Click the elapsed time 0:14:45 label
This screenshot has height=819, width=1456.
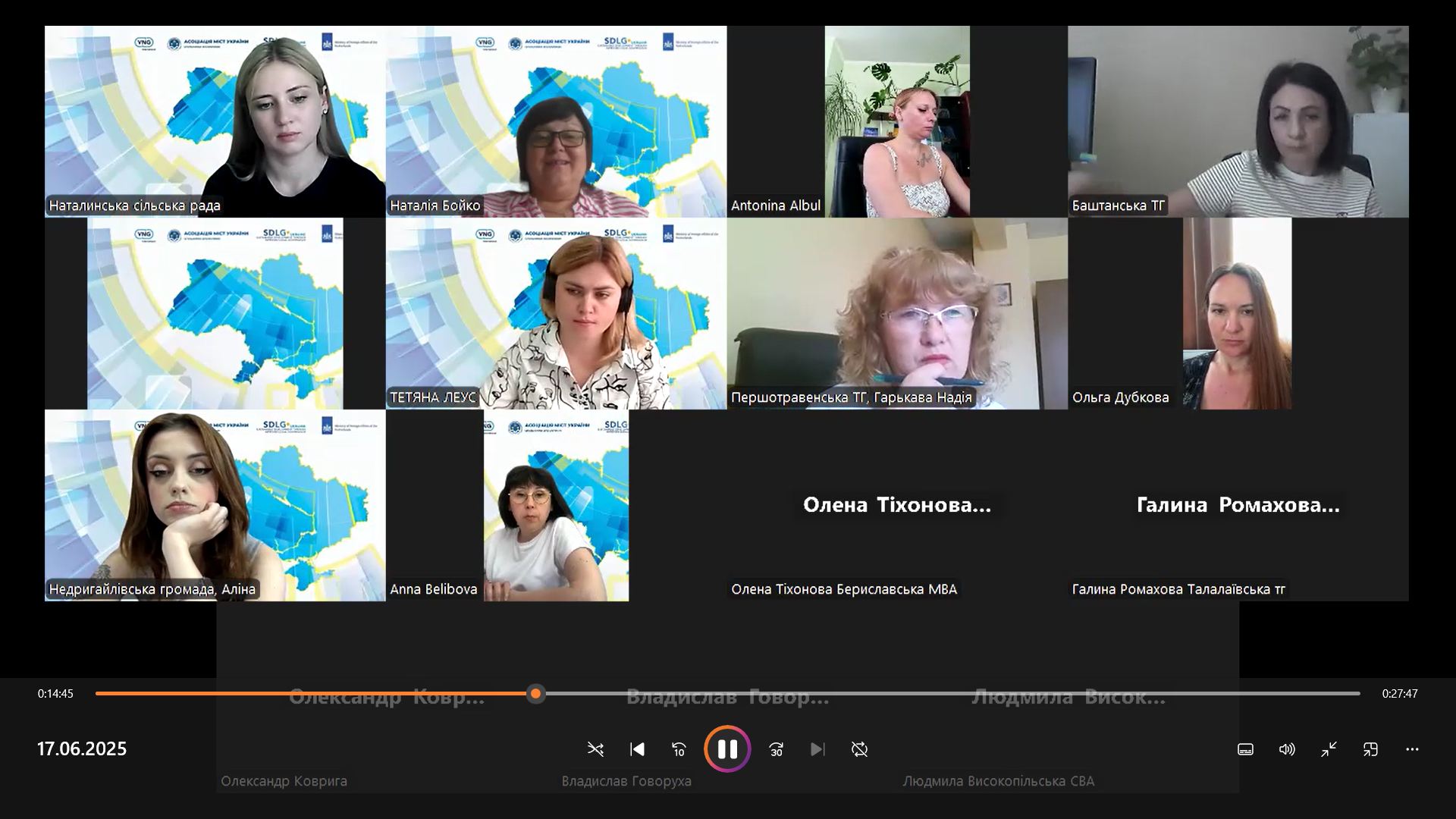click(x=55, y=693)
